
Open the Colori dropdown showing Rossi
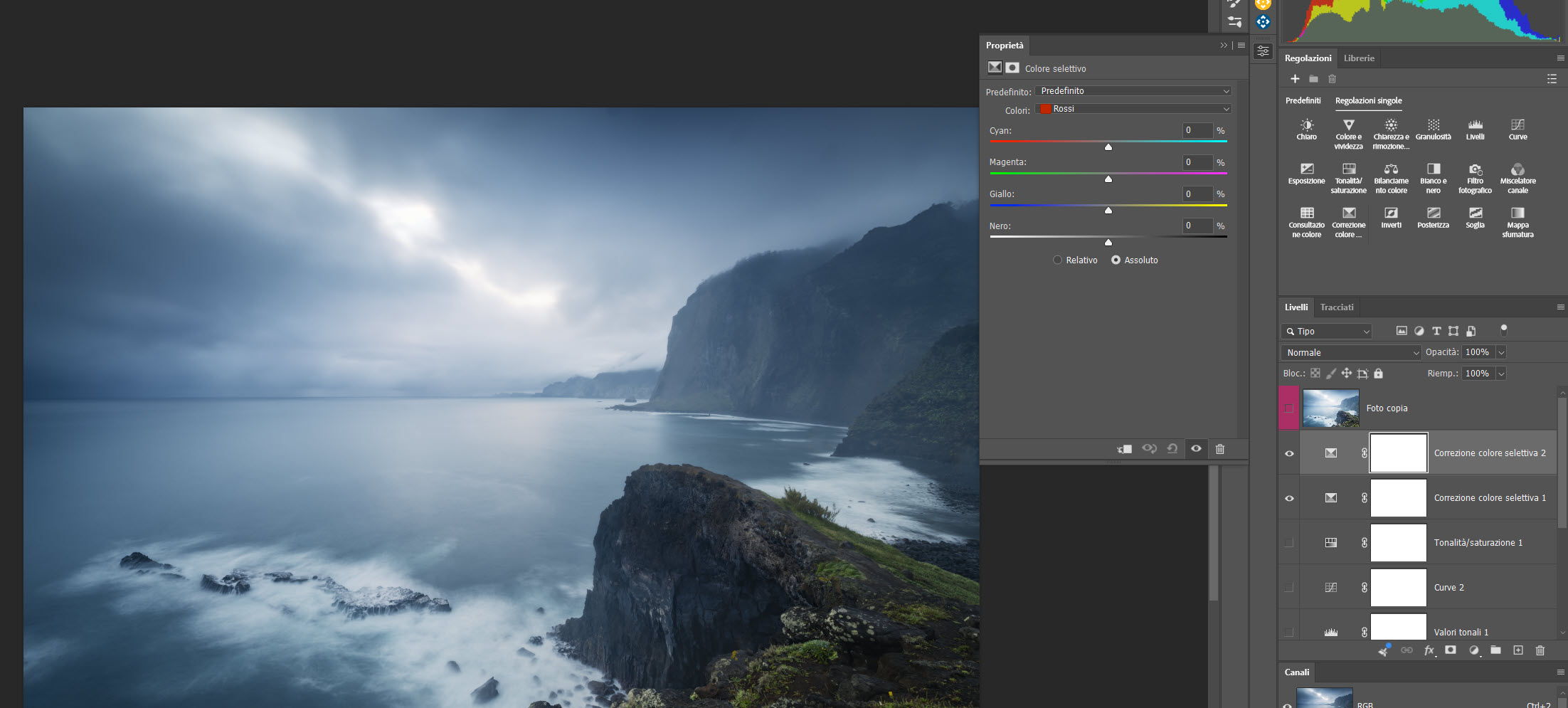coord(1133,109)
